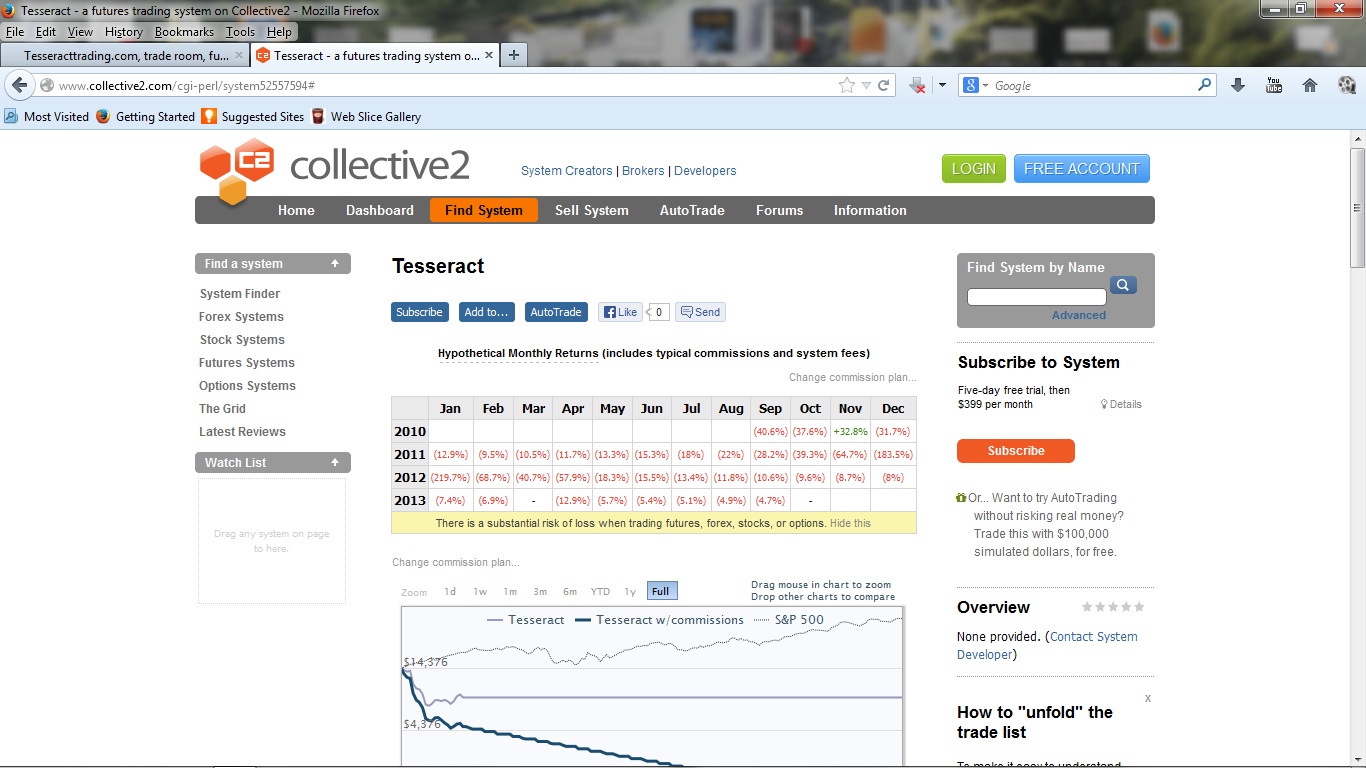Screen dimensions: 1366x768
Task: Open a new tab with the plus button
Action: pos(514,55)
